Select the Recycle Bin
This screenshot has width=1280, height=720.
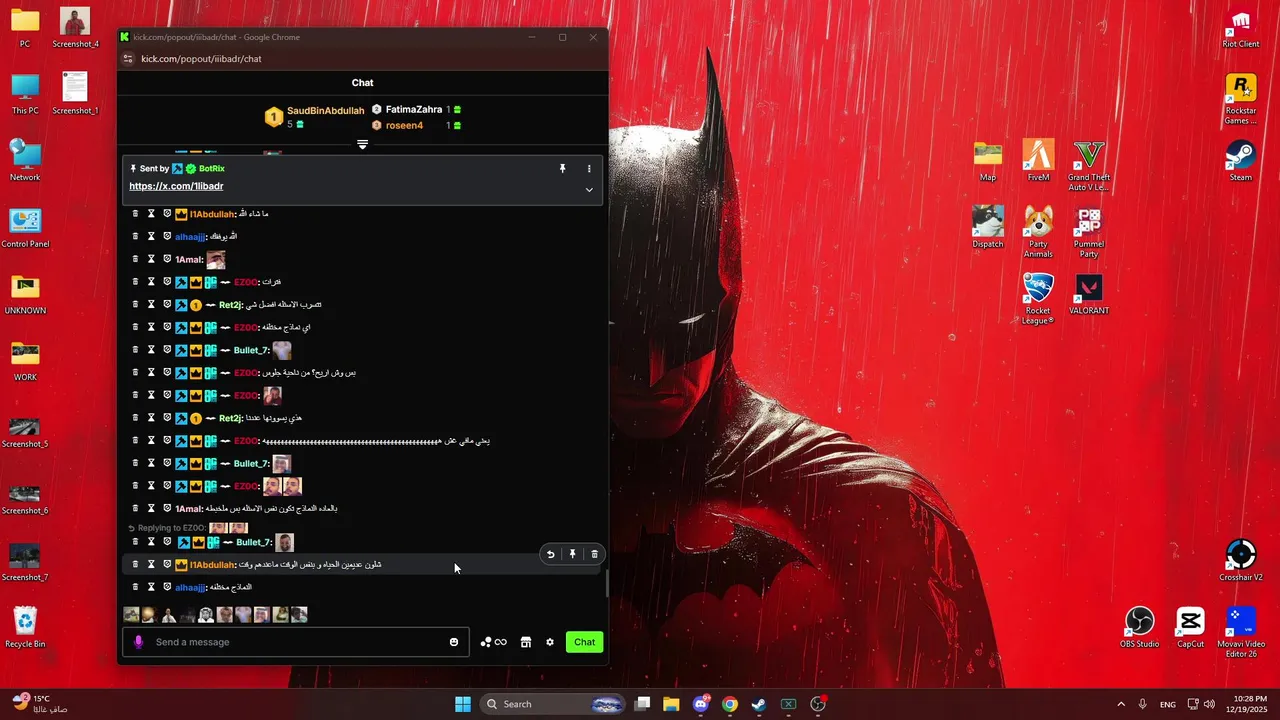click(25, 628)
